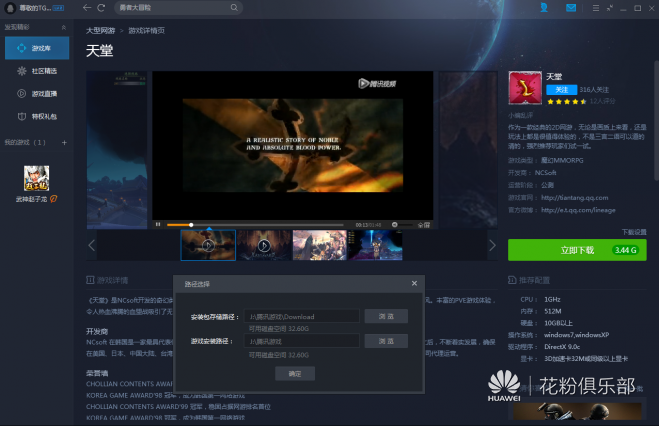The width and height of the screenshot is (659, 426).
Task: Toggle fullscreen 全屏 on video player
Action: pyautogui.click(x=424, y=225)
